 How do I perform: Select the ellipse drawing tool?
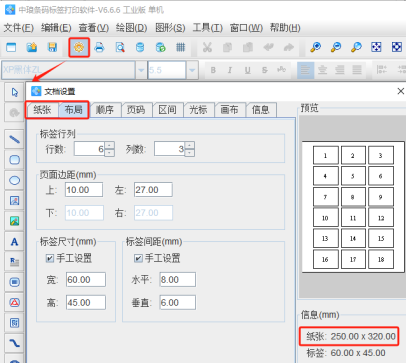(x=14, y=180)
